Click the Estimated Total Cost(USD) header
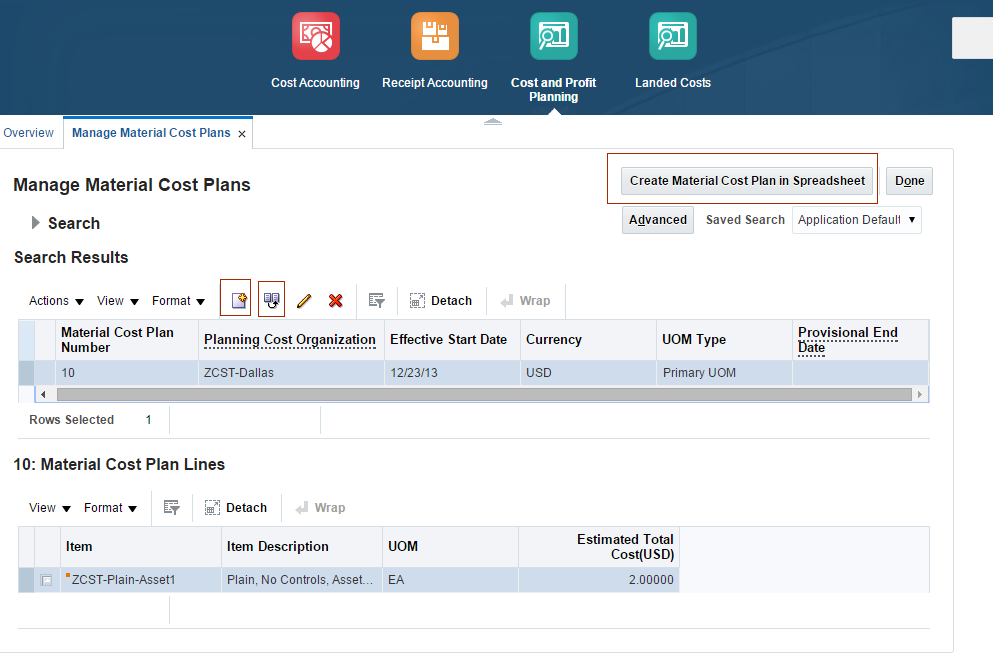This screenshot has height=661, width=993. 598,547
